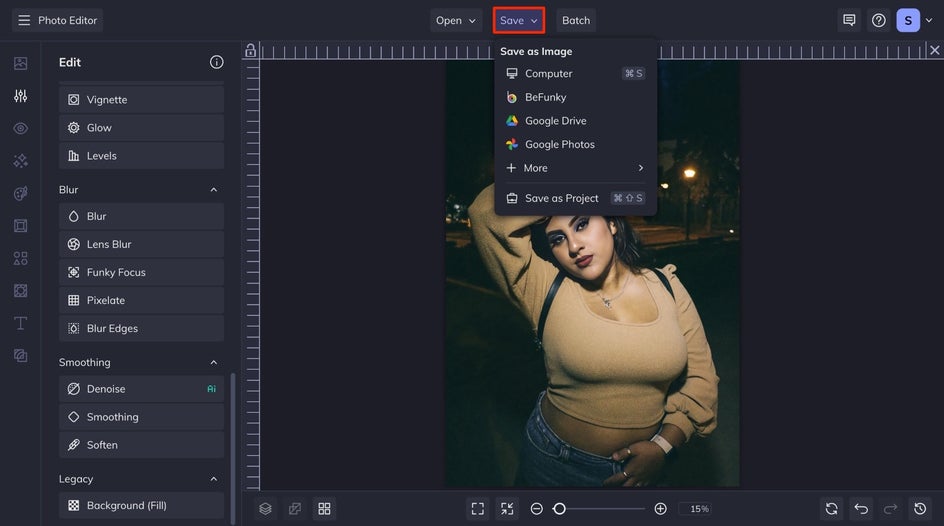Open the Open dropdown menu
Screen dimensions: 944x526
tap(456, 20)
